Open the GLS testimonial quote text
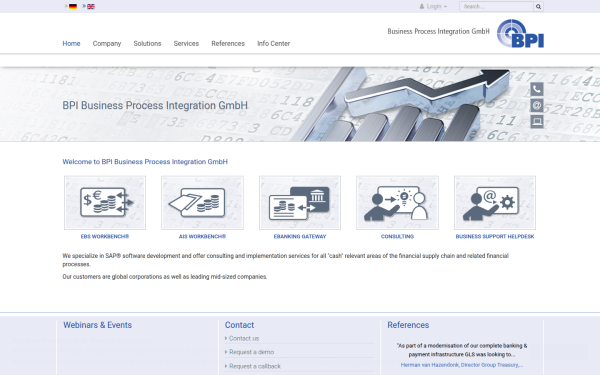Image resolution: width=600 pixels, height=375 pixels. tap(462, 350)
